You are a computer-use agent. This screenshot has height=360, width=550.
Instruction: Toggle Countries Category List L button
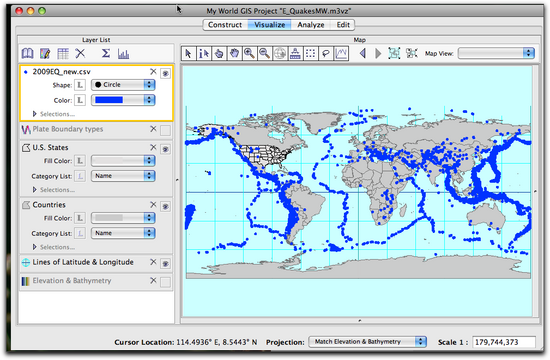[80, 233]
